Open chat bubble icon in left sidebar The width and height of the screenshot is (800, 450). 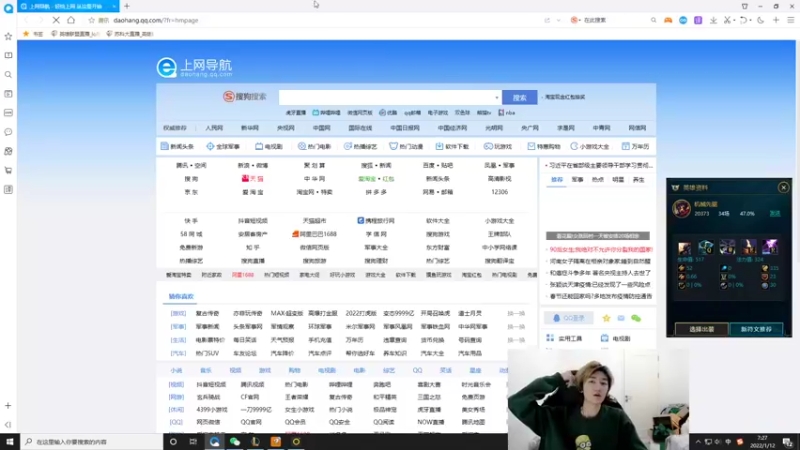[x=8, y=132]
